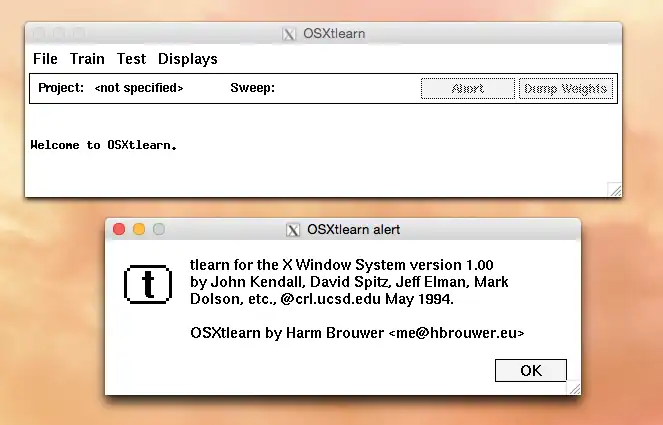Open the Displays menu
This screenshot has width=663, height=425.
pos(187,59)
